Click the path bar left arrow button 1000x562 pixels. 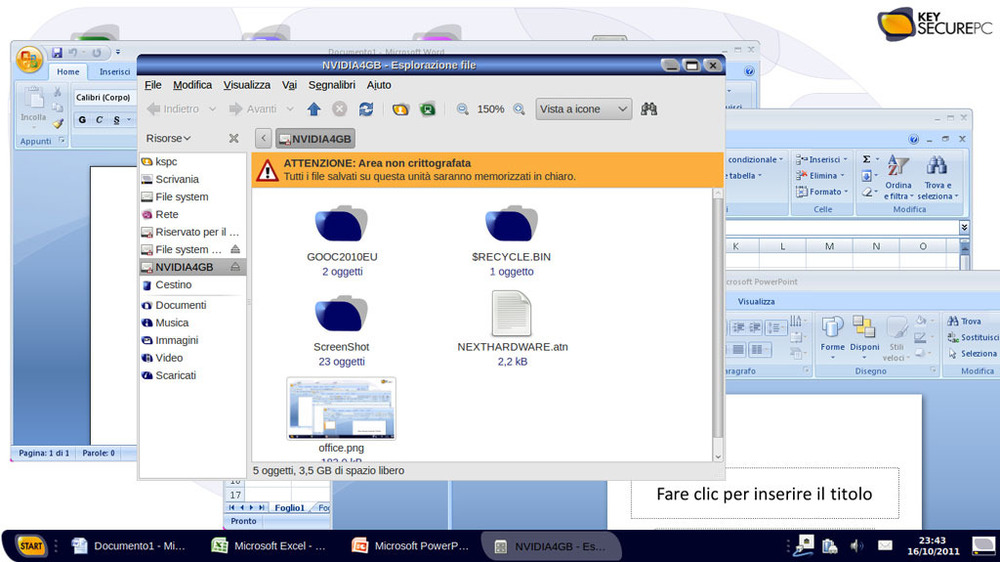click(263, 138)
